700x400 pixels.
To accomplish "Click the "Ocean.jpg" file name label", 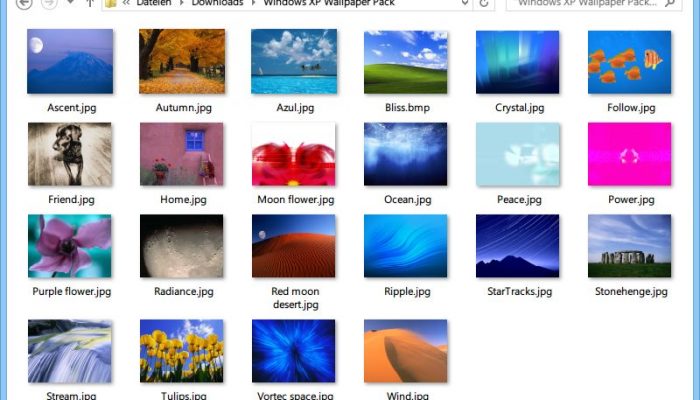I will [408, 200].
